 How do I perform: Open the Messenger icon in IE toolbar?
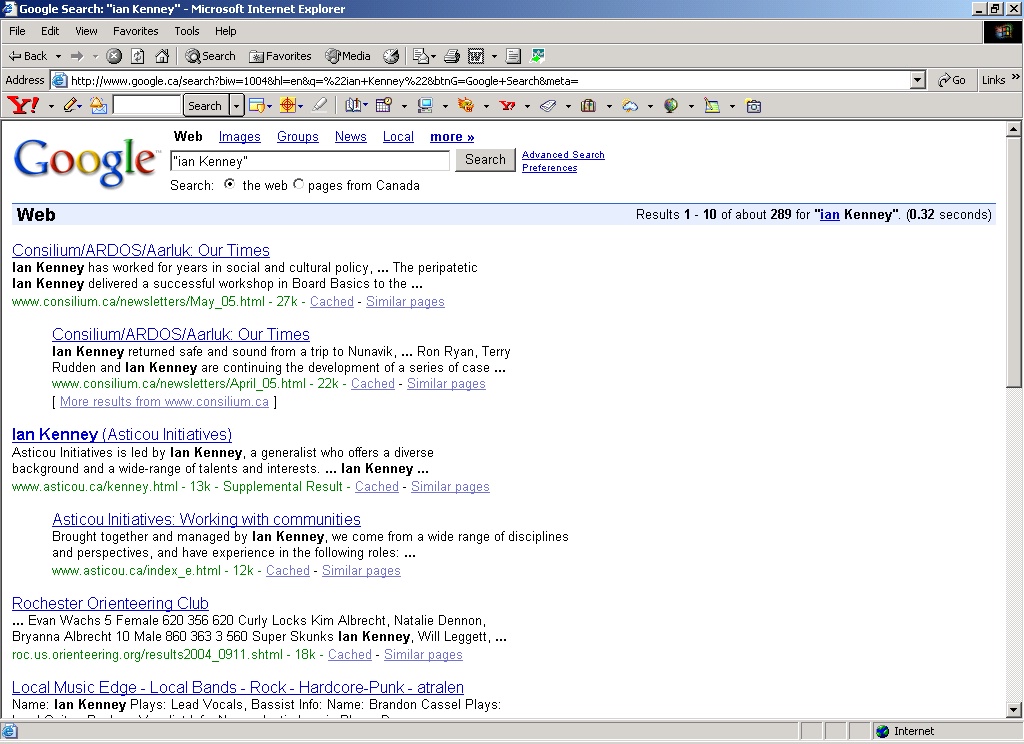point(537,56)
